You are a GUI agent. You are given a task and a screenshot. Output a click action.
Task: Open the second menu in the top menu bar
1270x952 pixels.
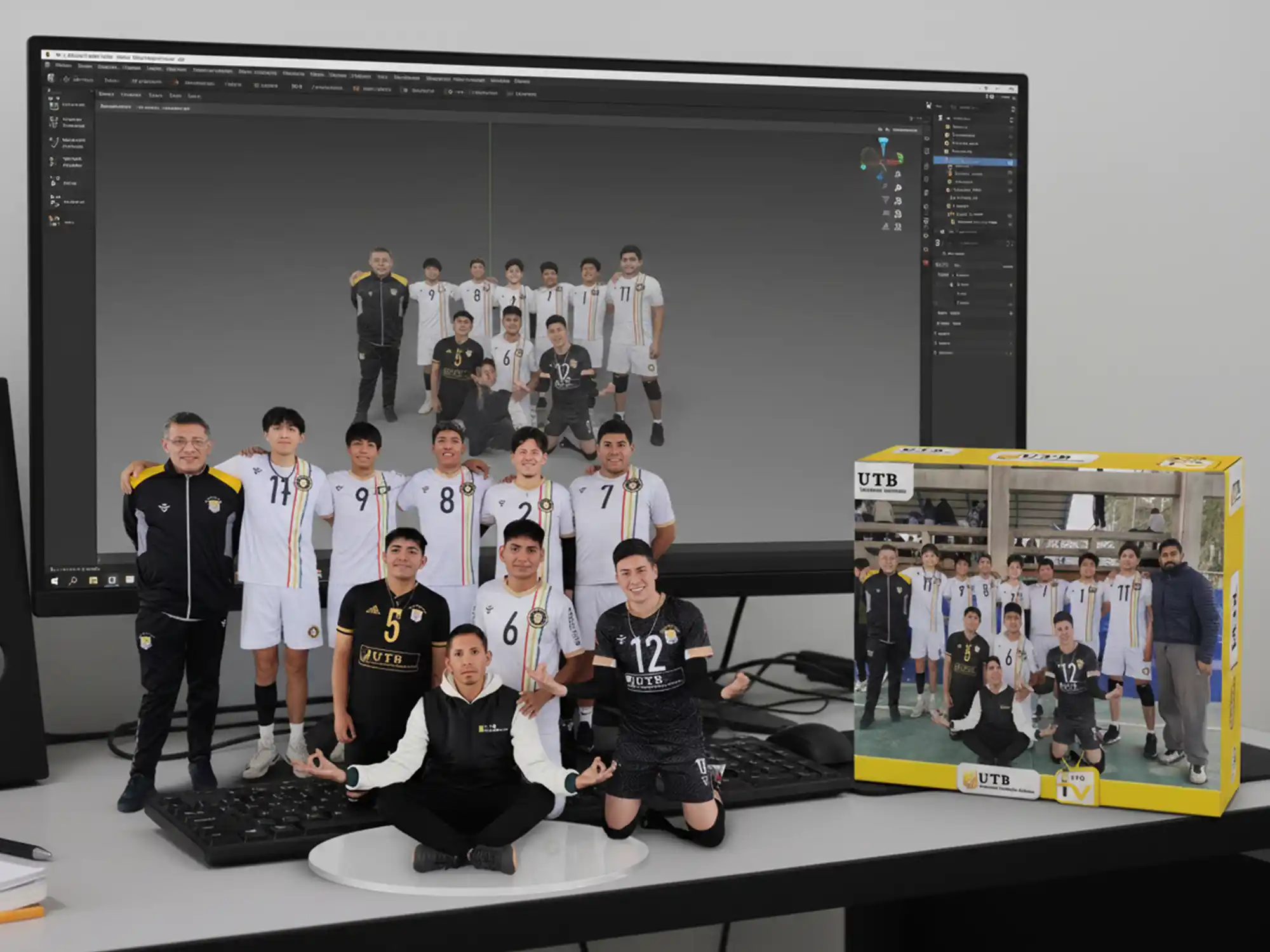[85, 66]
